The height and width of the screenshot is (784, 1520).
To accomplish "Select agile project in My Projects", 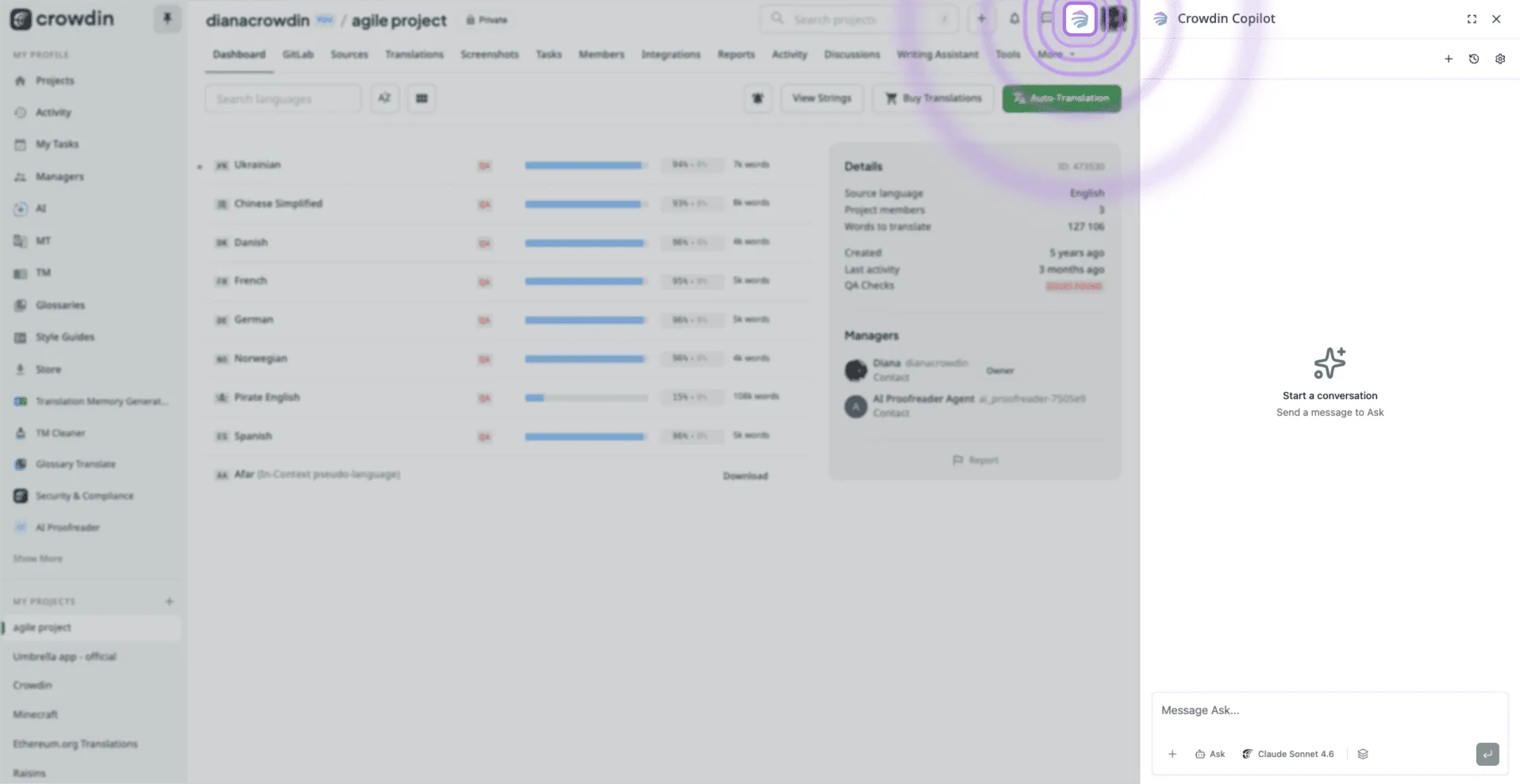I will 91,628.
